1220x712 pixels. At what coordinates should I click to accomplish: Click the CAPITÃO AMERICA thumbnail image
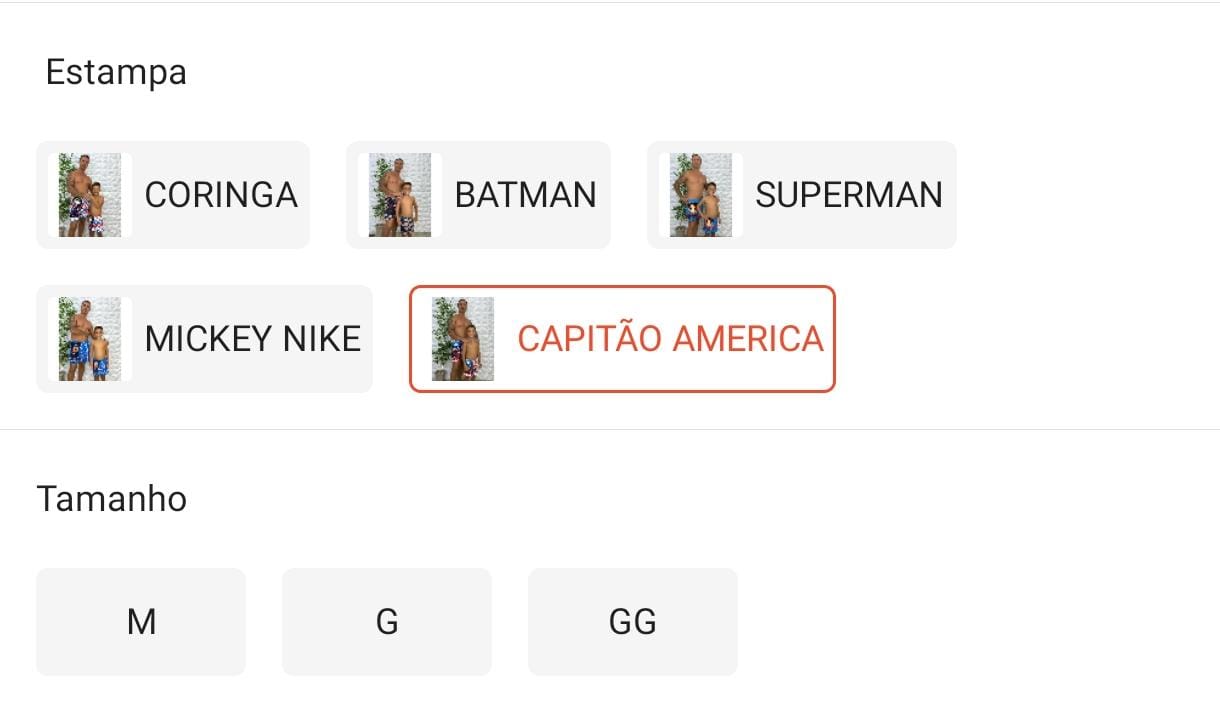pos(463,339)
